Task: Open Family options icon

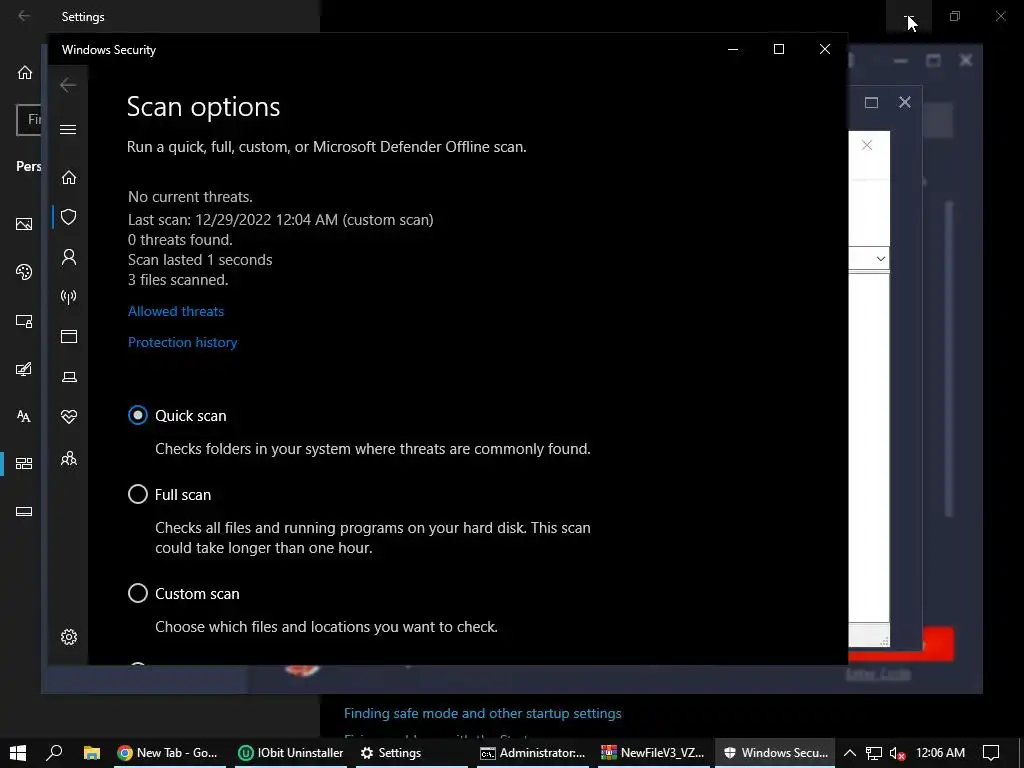Action: (x=69, y=458)
